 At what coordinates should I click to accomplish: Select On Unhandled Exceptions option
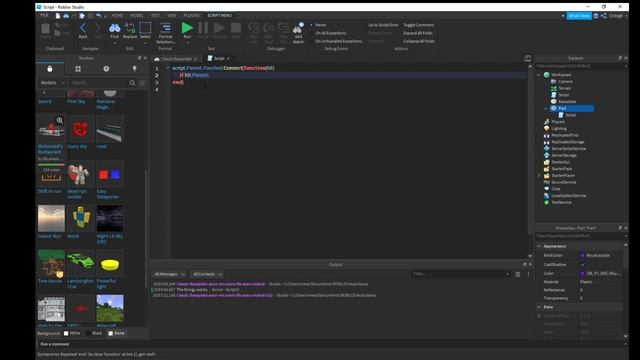338,41
